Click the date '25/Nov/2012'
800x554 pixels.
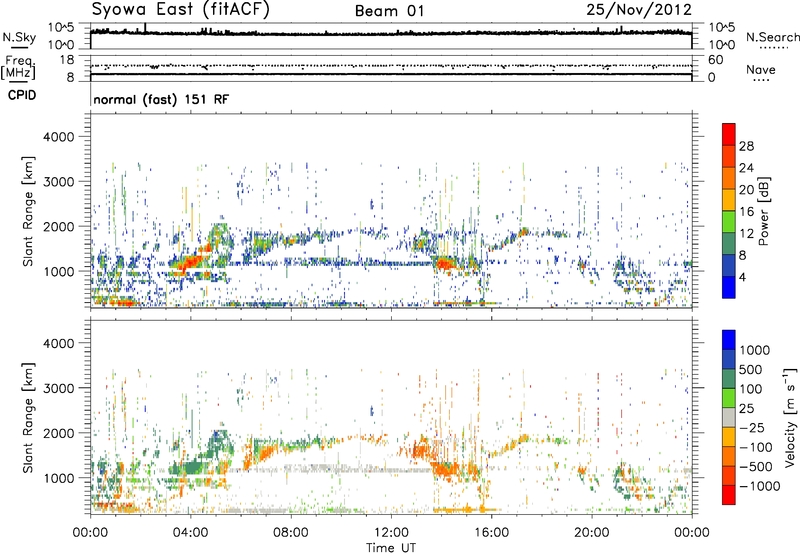(639, 10)
